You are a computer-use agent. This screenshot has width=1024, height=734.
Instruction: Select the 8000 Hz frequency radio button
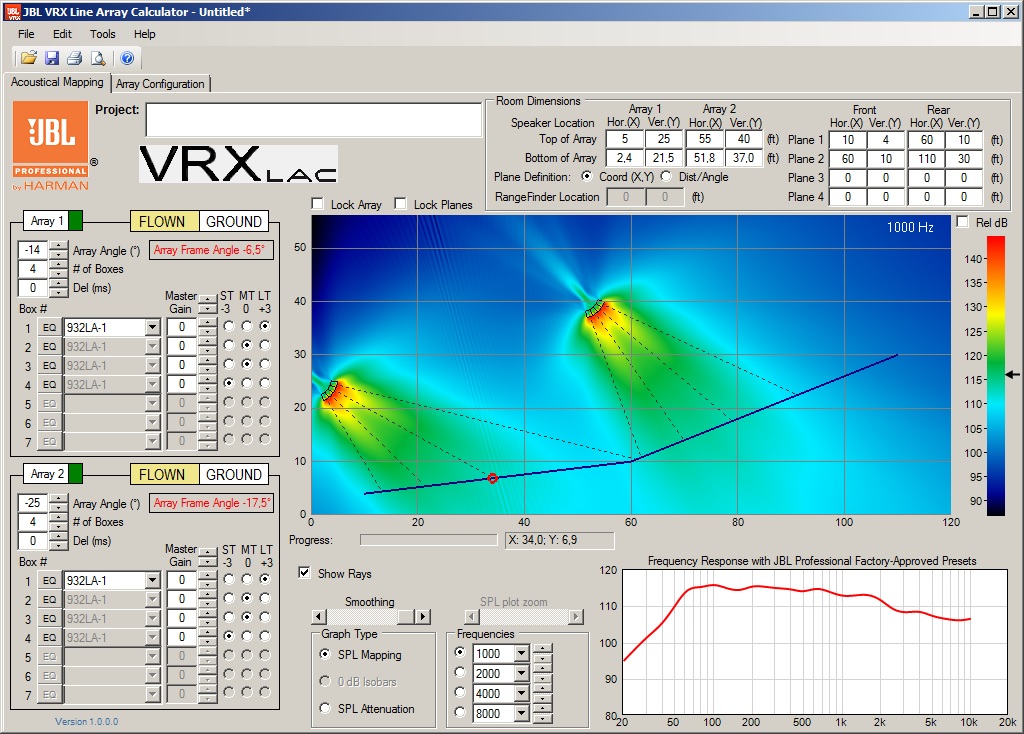click(460, 712)
